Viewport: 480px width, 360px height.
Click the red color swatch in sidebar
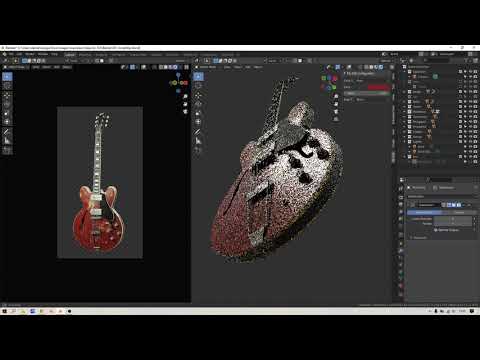tap(379, 87)
